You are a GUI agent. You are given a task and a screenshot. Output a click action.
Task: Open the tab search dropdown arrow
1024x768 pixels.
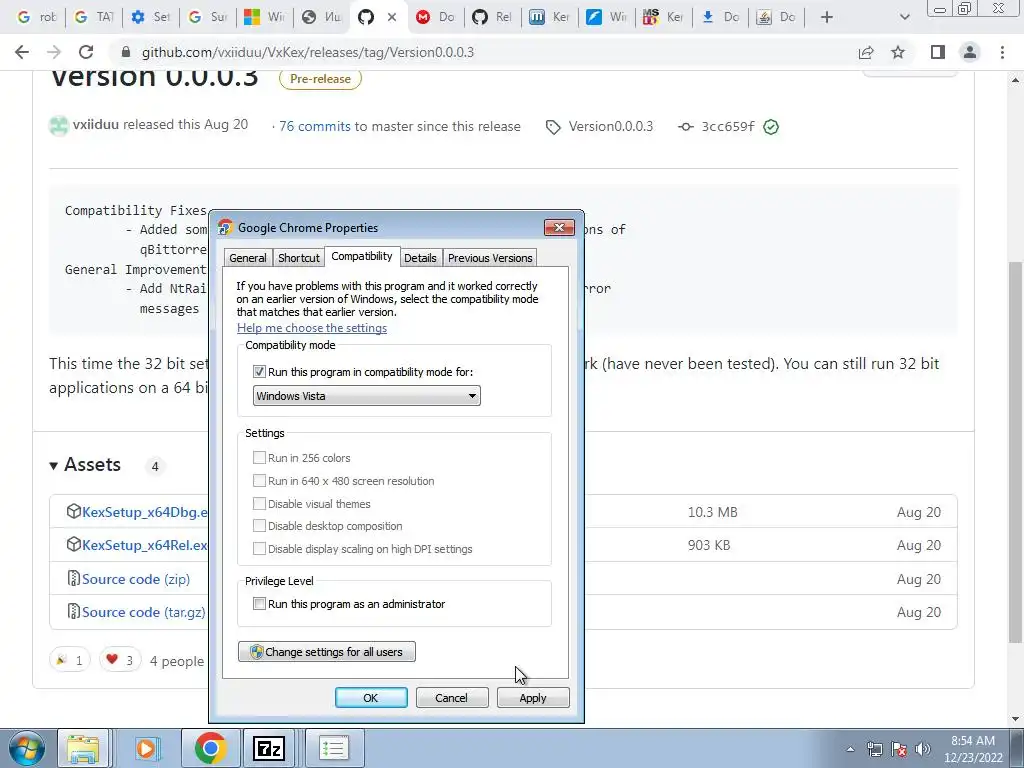pos(904,17)
